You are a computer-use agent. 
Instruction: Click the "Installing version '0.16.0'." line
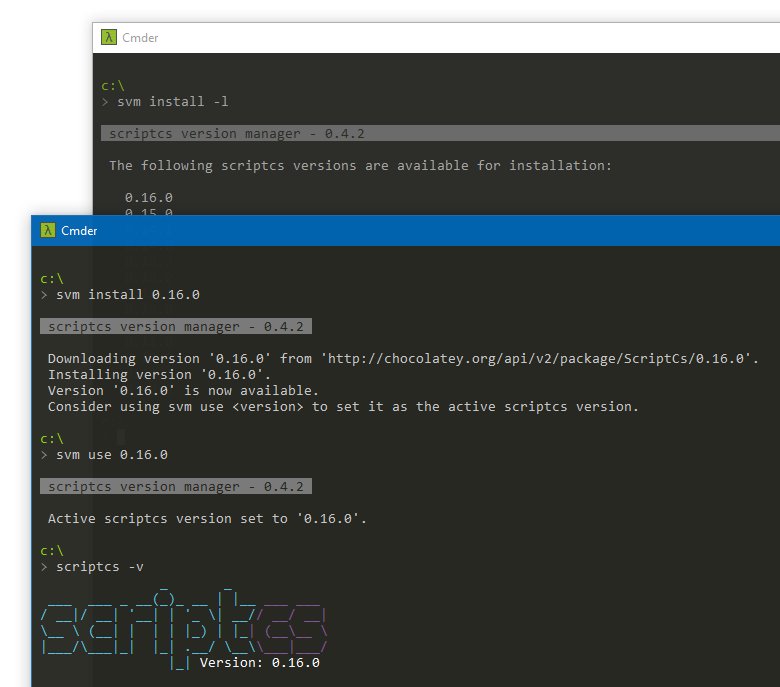[x=159, y=375]
